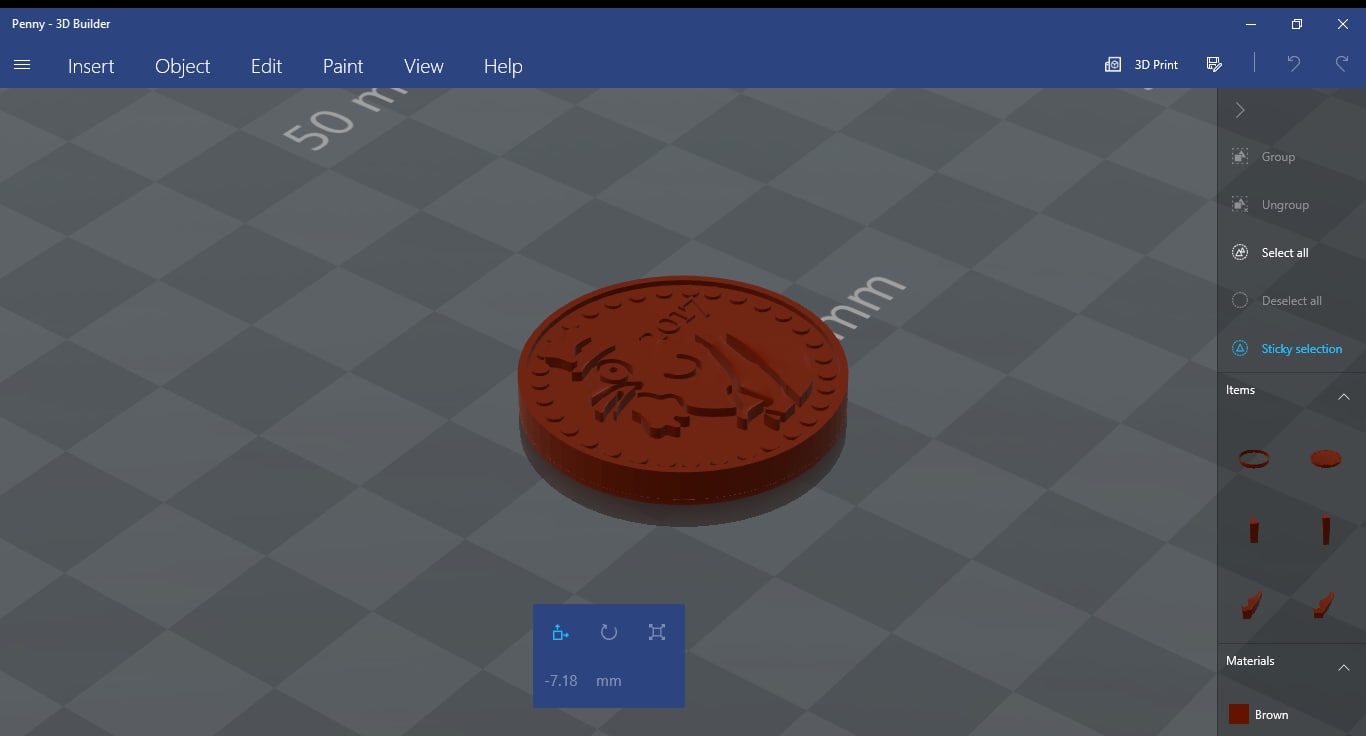Open the Edit menu
Image resolution: width=1366 pixels, height=736 pixels.
pyautogui.click(x=266, y=66)
